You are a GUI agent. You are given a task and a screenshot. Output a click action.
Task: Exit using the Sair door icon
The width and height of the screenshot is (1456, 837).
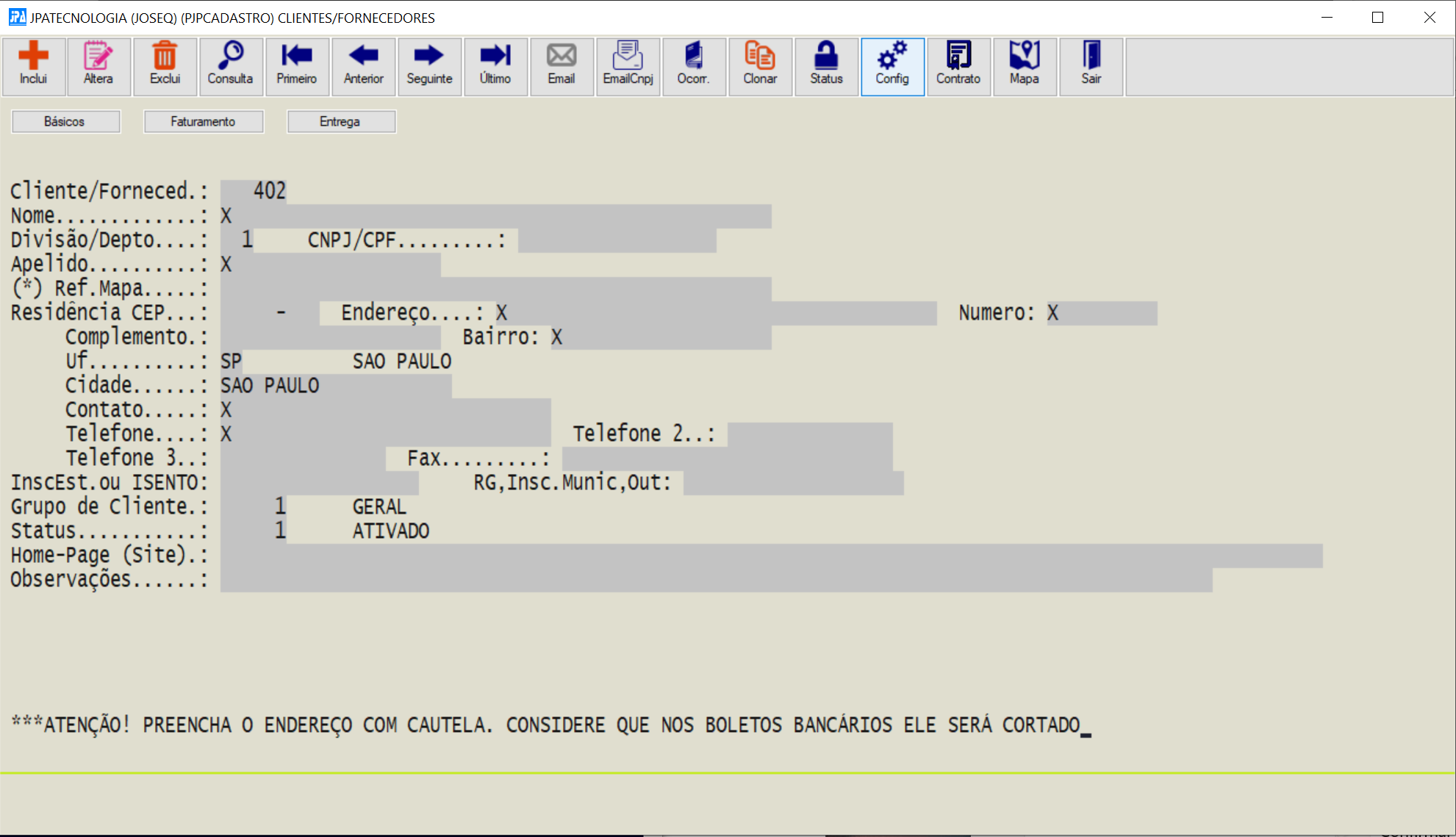1091,65
